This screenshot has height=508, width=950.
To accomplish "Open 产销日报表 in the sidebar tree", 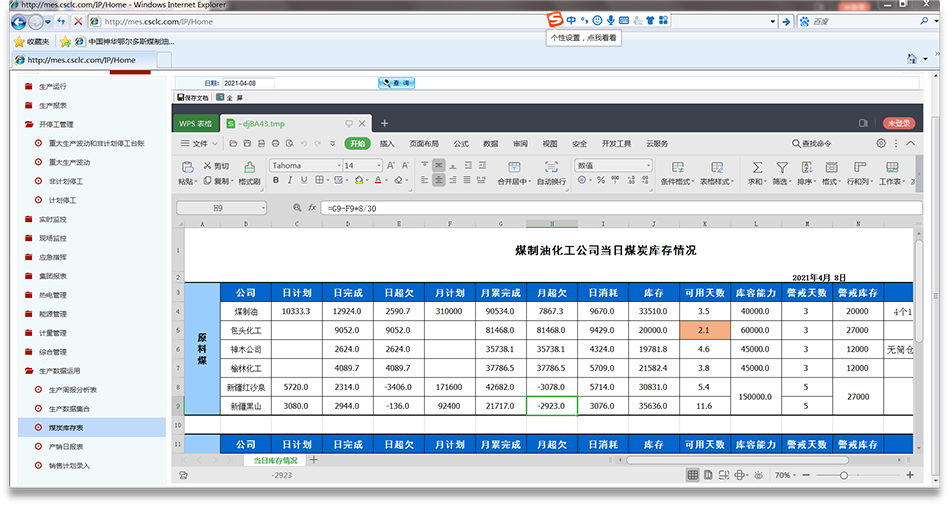I will pyautogui.click(x=66, y=446).
